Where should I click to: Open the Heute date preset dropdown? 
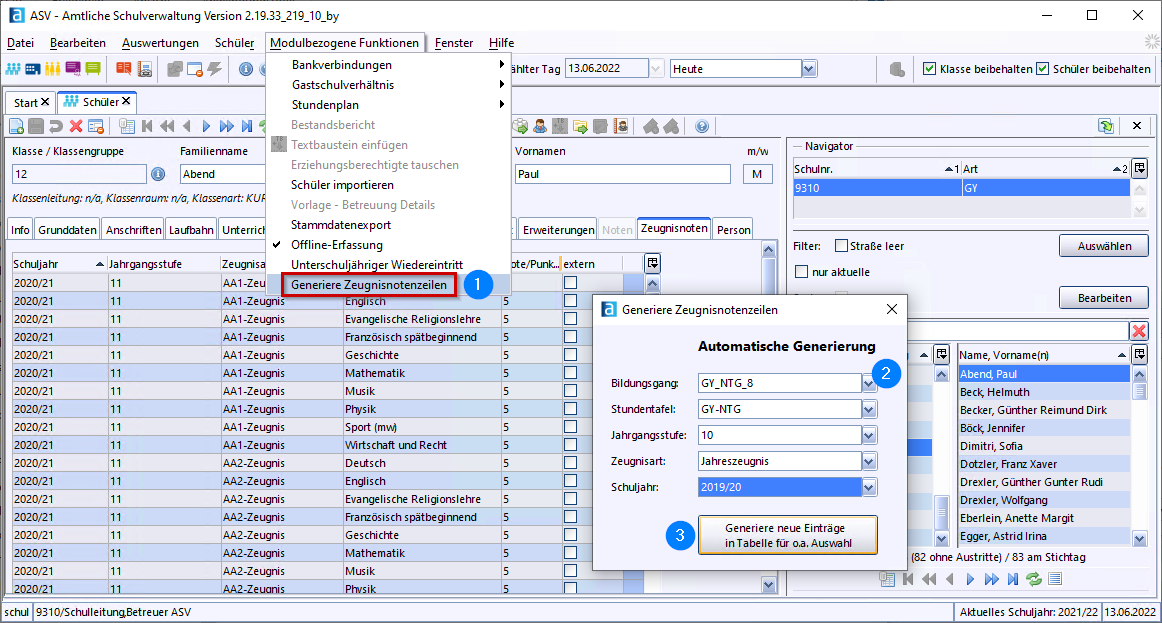809,69
